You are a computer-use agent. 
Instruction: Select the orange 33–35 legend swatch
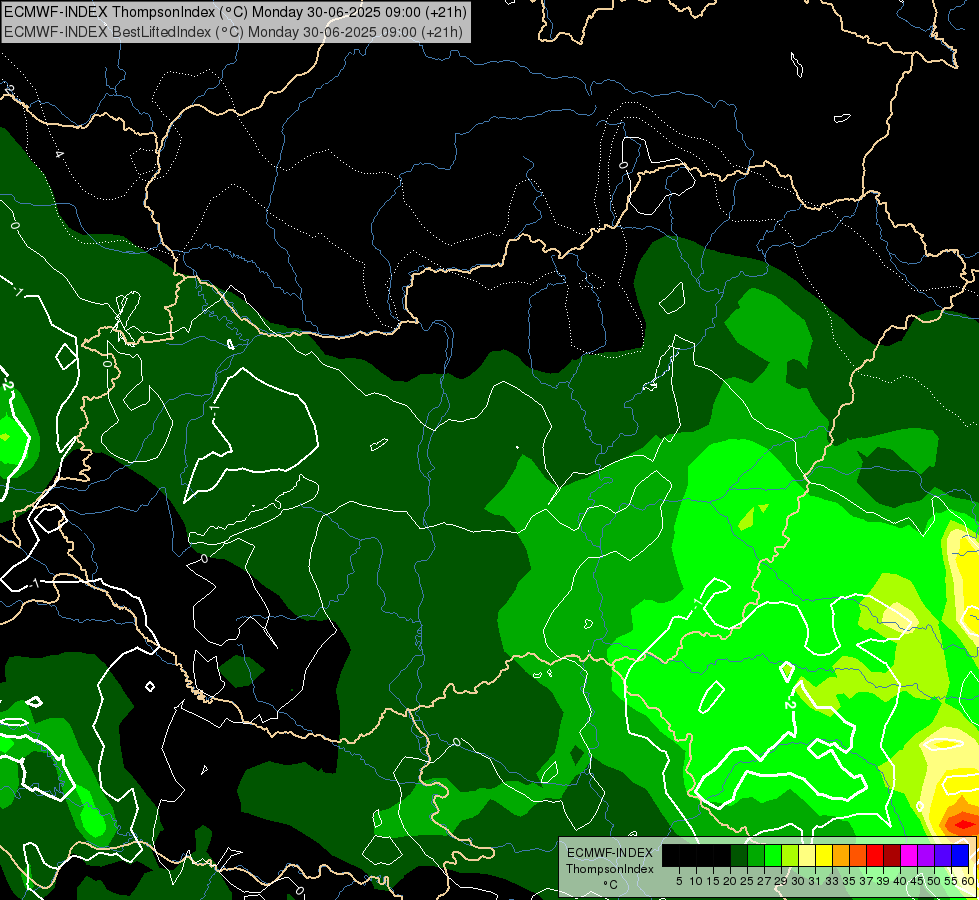coord(841,855)
